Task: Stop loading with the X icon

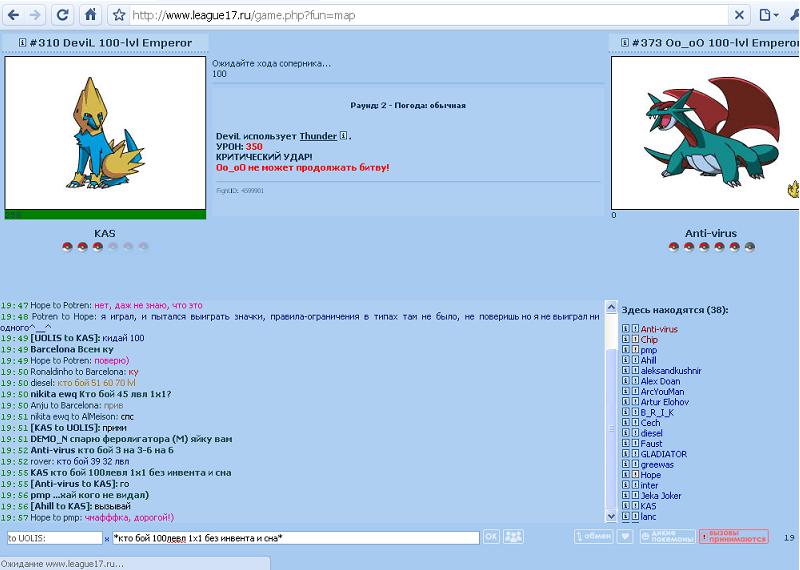Action: pos(739,15)
